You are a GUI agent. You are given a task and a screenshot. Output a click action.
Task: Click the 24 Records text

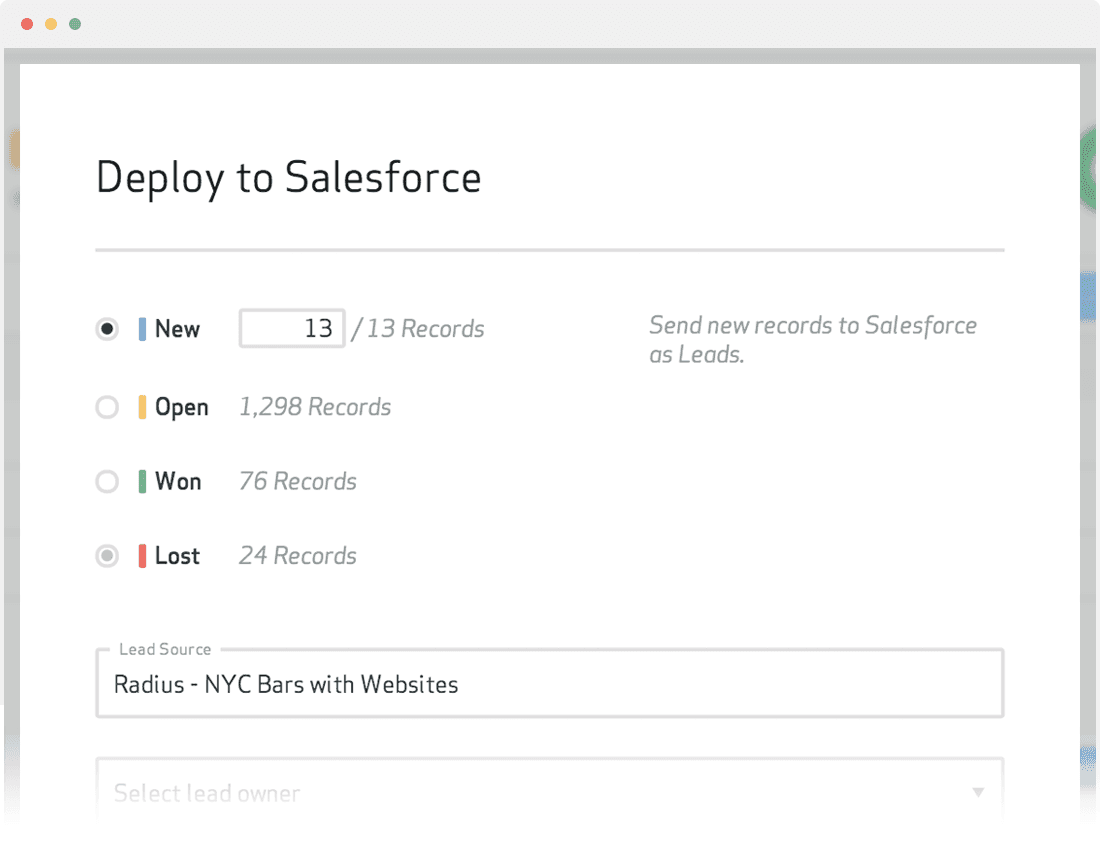click(298, 556)
